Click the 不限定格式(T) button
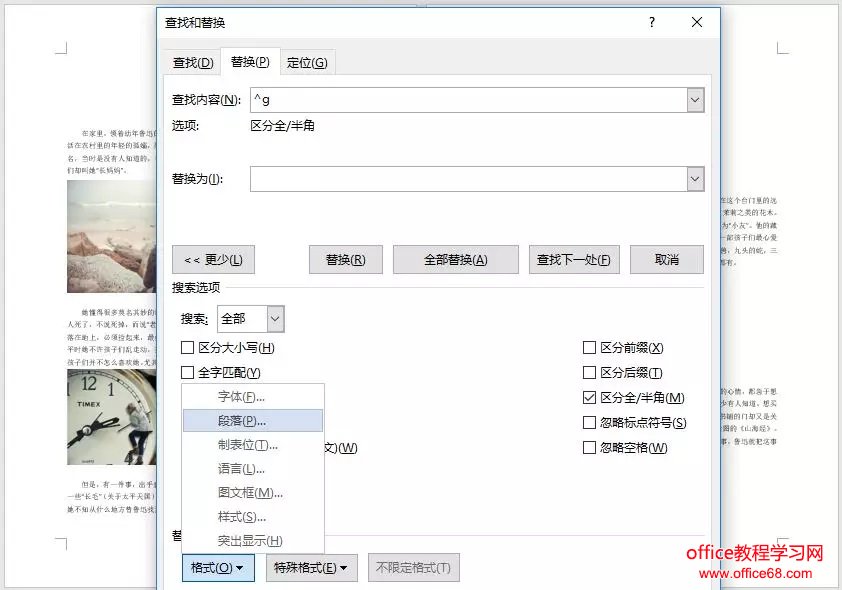Image resolution: width=842 pixels, height=590 pixels. tap(413, 568)
